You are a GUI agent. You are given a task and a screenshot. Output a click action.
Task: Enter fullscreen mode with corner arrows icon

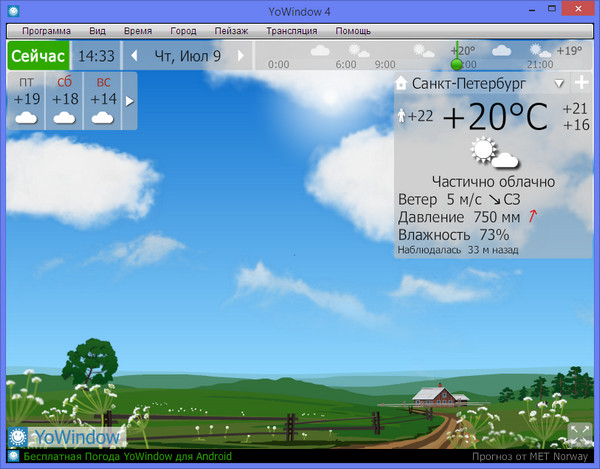click(580, 435)
